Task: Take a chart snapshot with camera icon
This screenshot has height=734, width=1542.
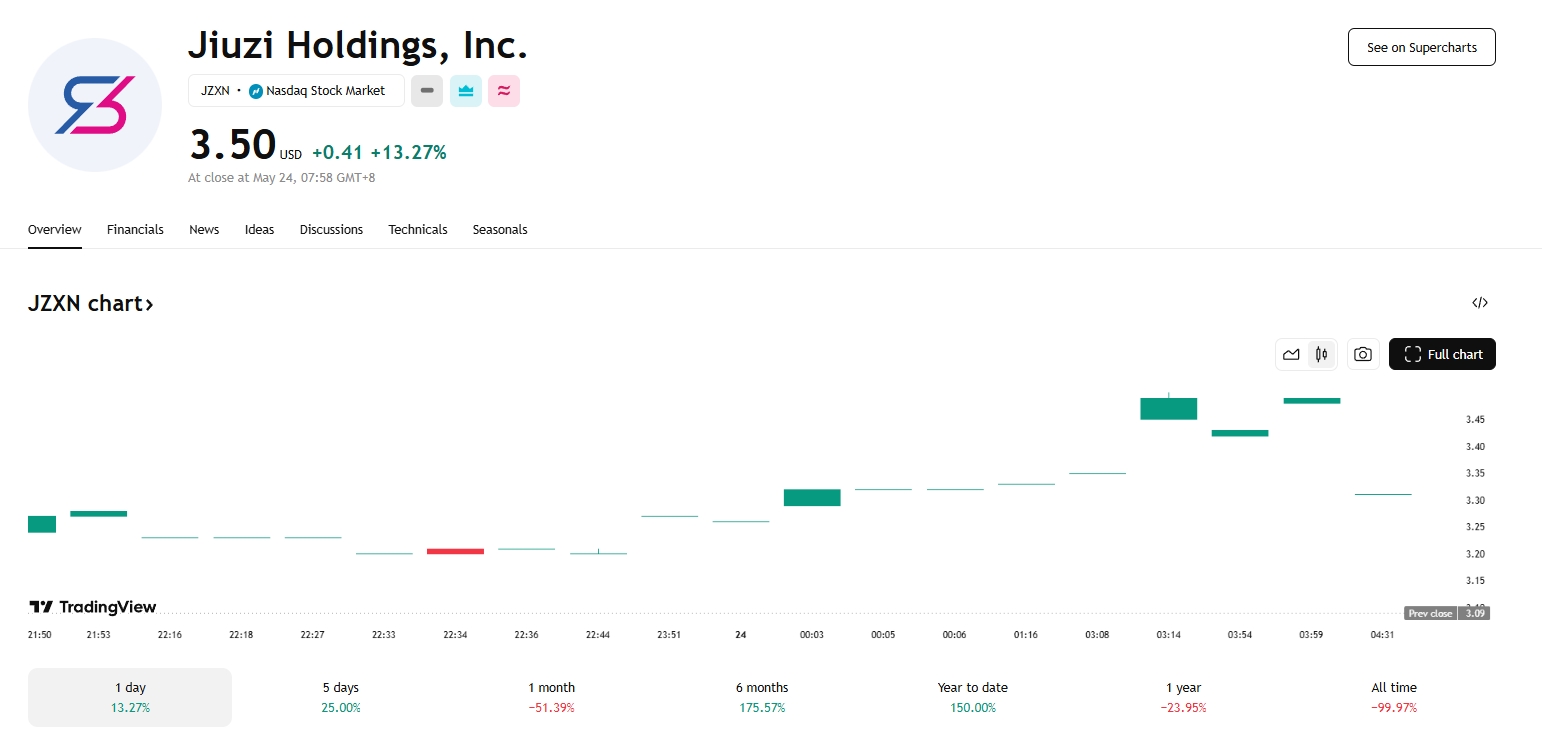Action: (x=1362, y=354)
